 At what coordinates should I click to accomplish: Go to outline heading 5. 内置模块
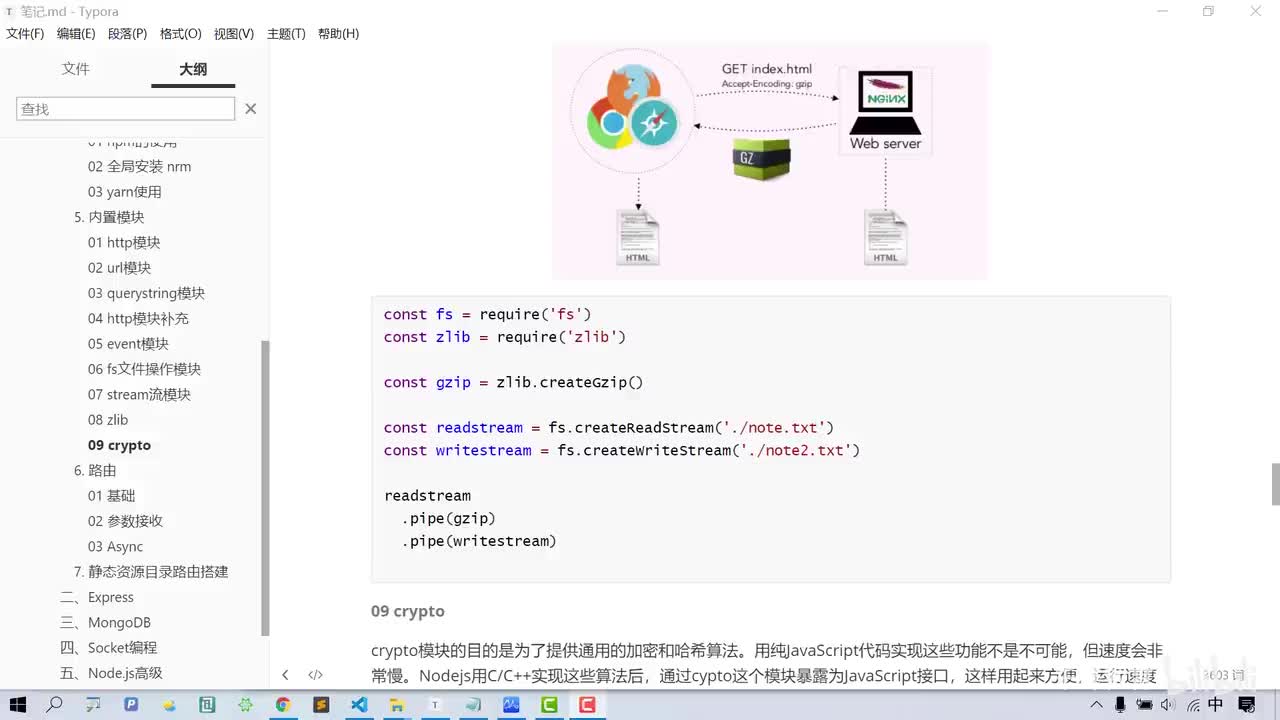pos(109,217)
